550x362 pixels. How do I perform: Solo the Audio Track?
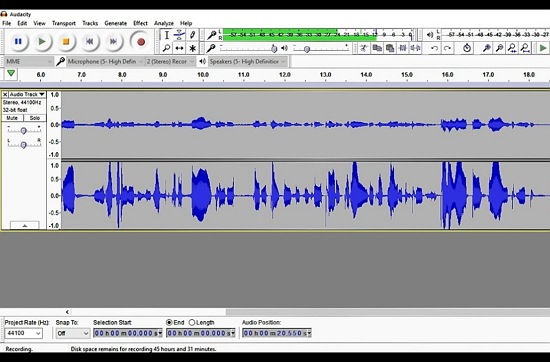[x=35, y=118]
